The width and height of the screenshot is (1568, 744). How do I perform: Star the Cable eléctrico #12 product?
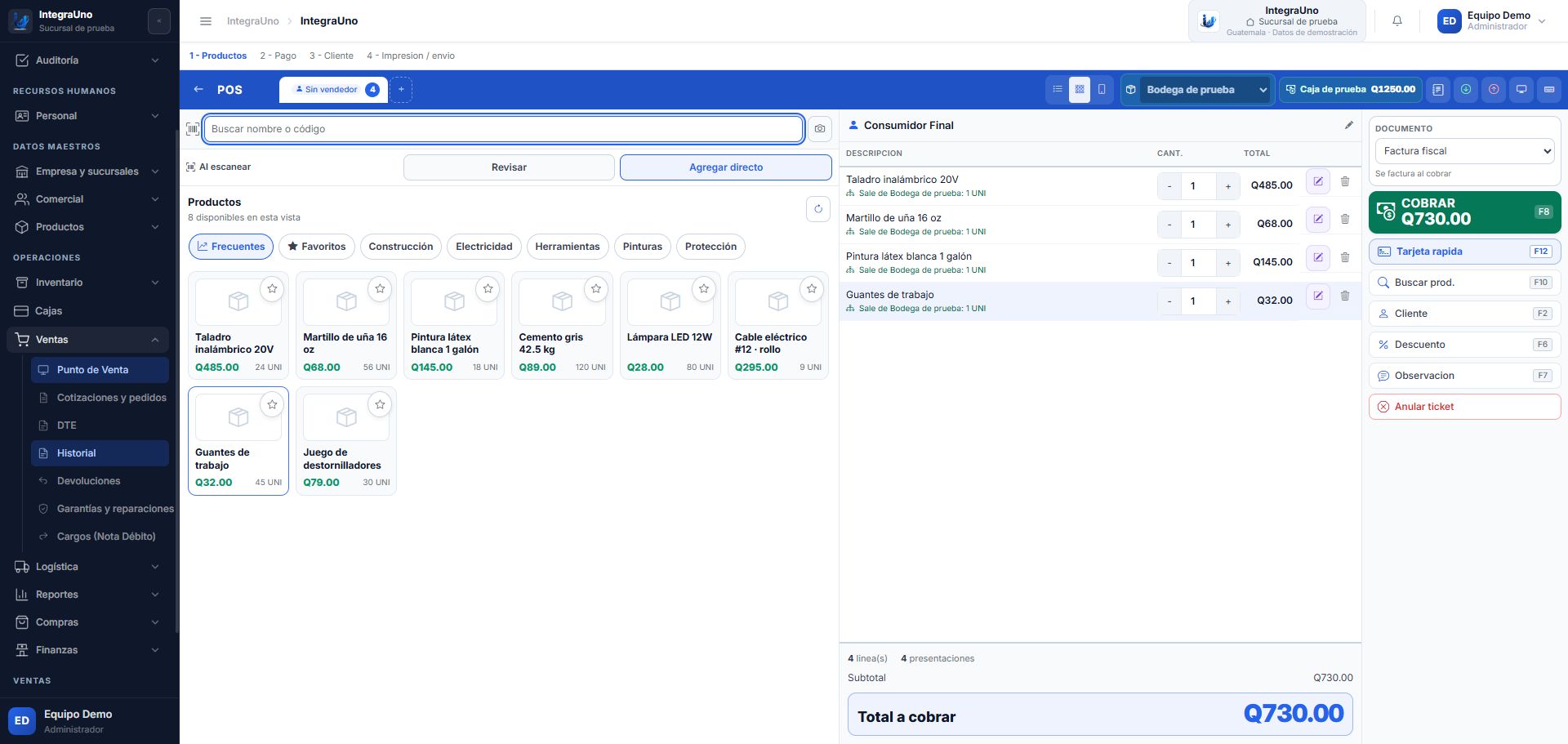coord(812,289)
